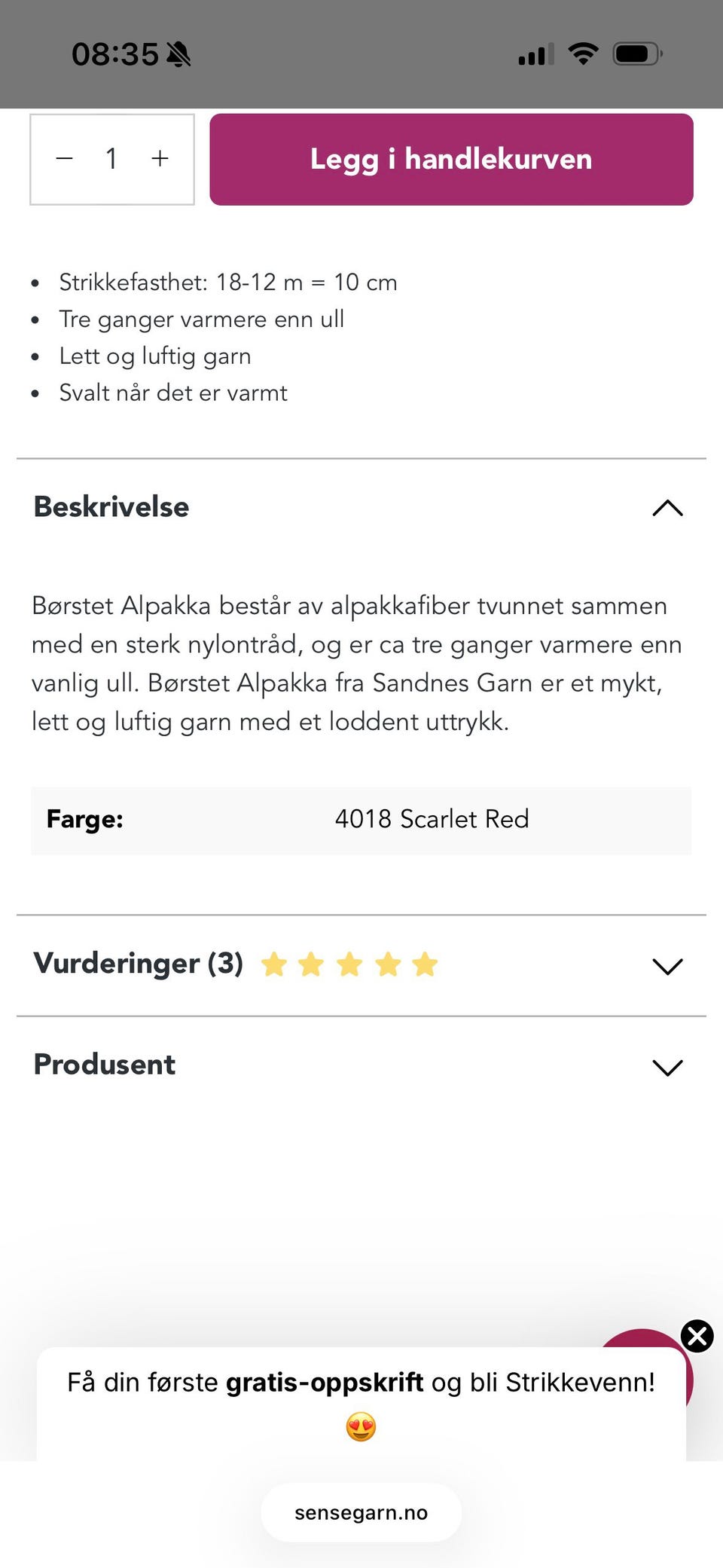Expand the Vurderinger reviews section
Viewport: 723px width, 1568px height.
tap(666, 966)
